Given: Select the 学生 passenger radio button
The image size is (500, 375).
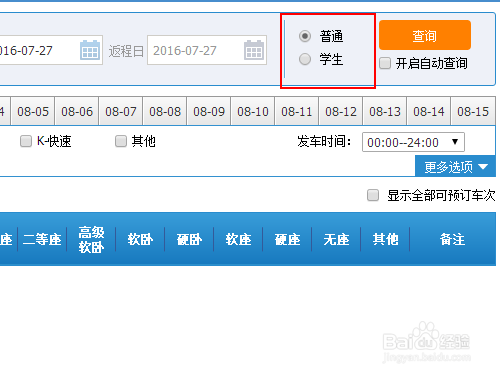Looking at the screenshot, I should point(305,59).
